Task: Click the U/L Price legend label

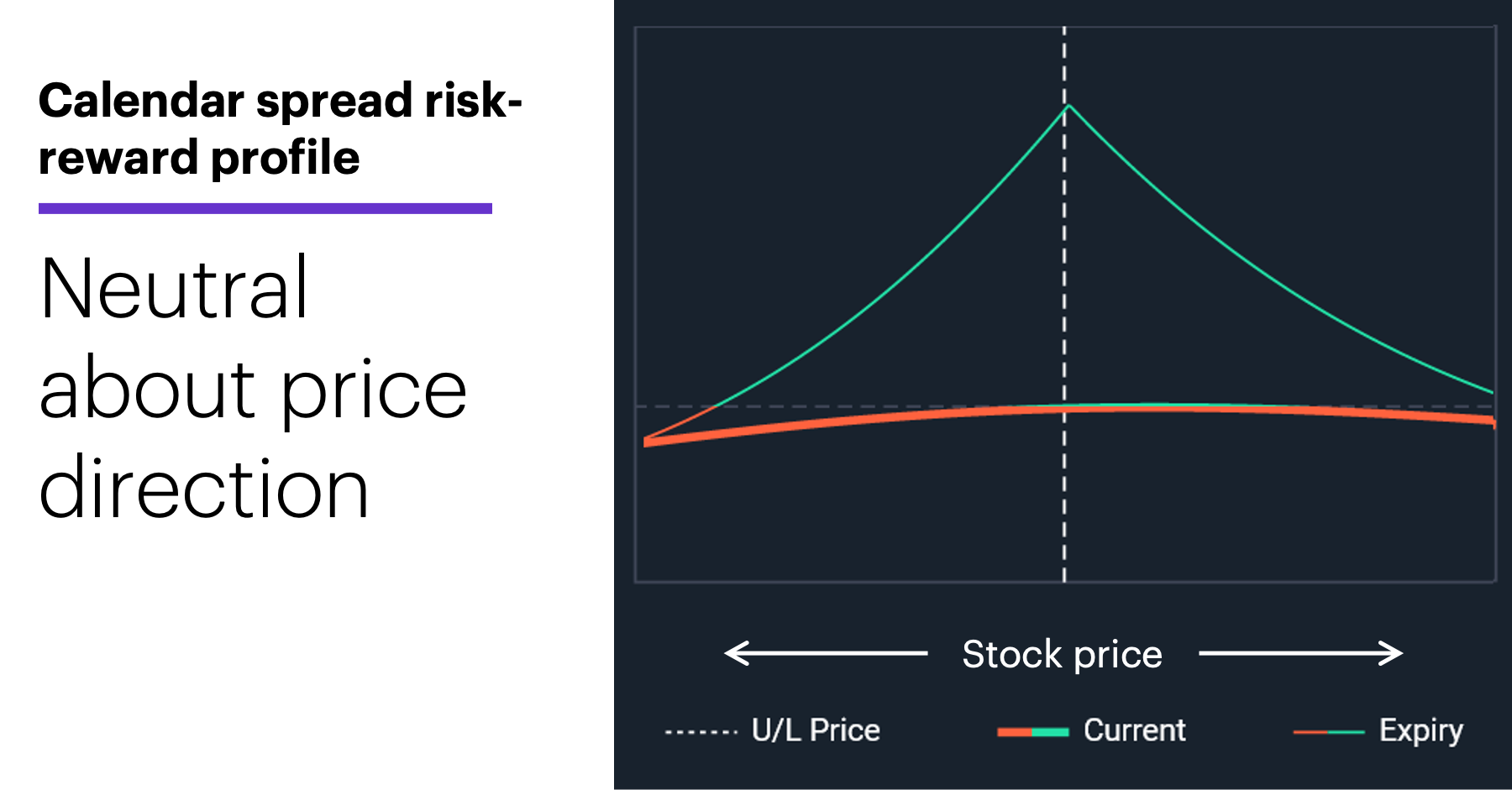Action: [x=816, y=730]
